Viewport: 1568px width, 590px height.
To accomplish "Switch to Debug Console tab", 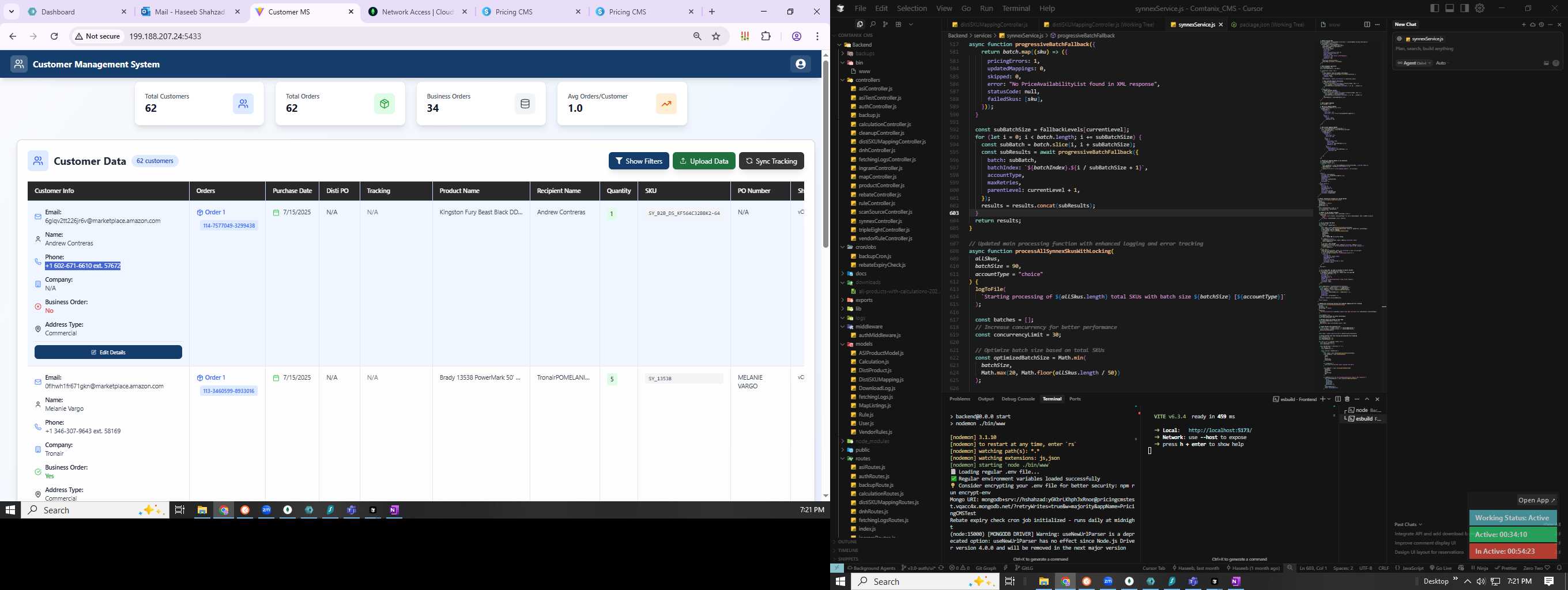I will (x=1017, y=399).
